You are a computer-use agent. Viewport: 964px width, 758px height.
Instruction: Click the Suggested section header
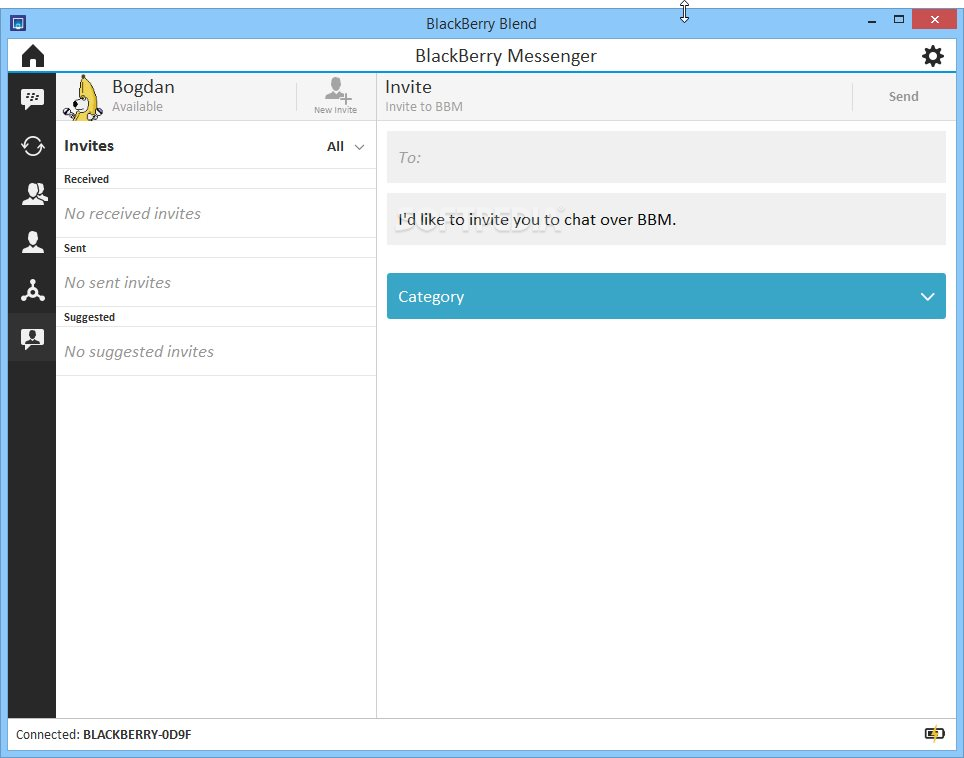point(89,317)
